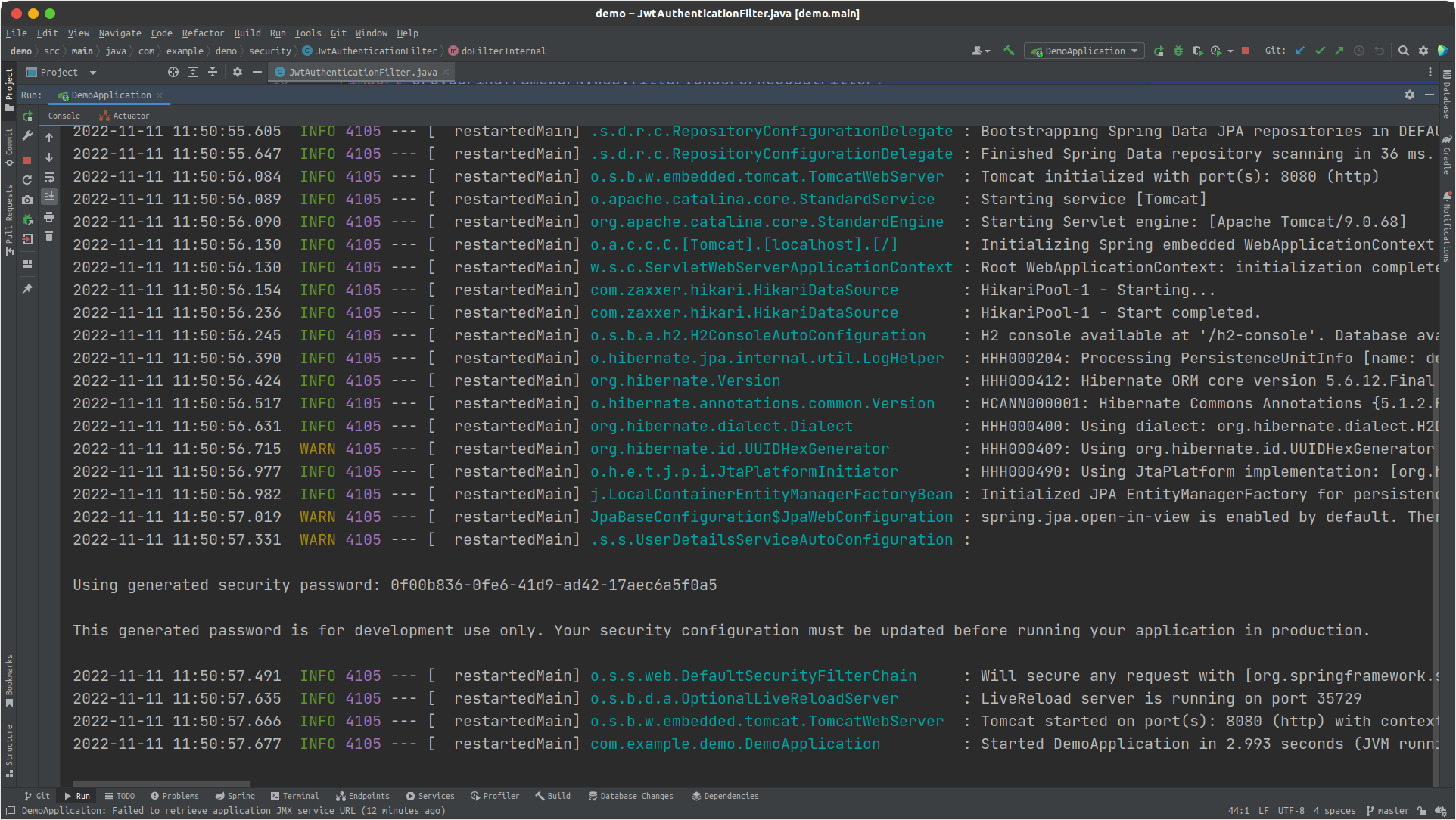Click the Settings gear icon in Run panel
This screenshot has height=820, width=1456.
[x=1410, y=94]
